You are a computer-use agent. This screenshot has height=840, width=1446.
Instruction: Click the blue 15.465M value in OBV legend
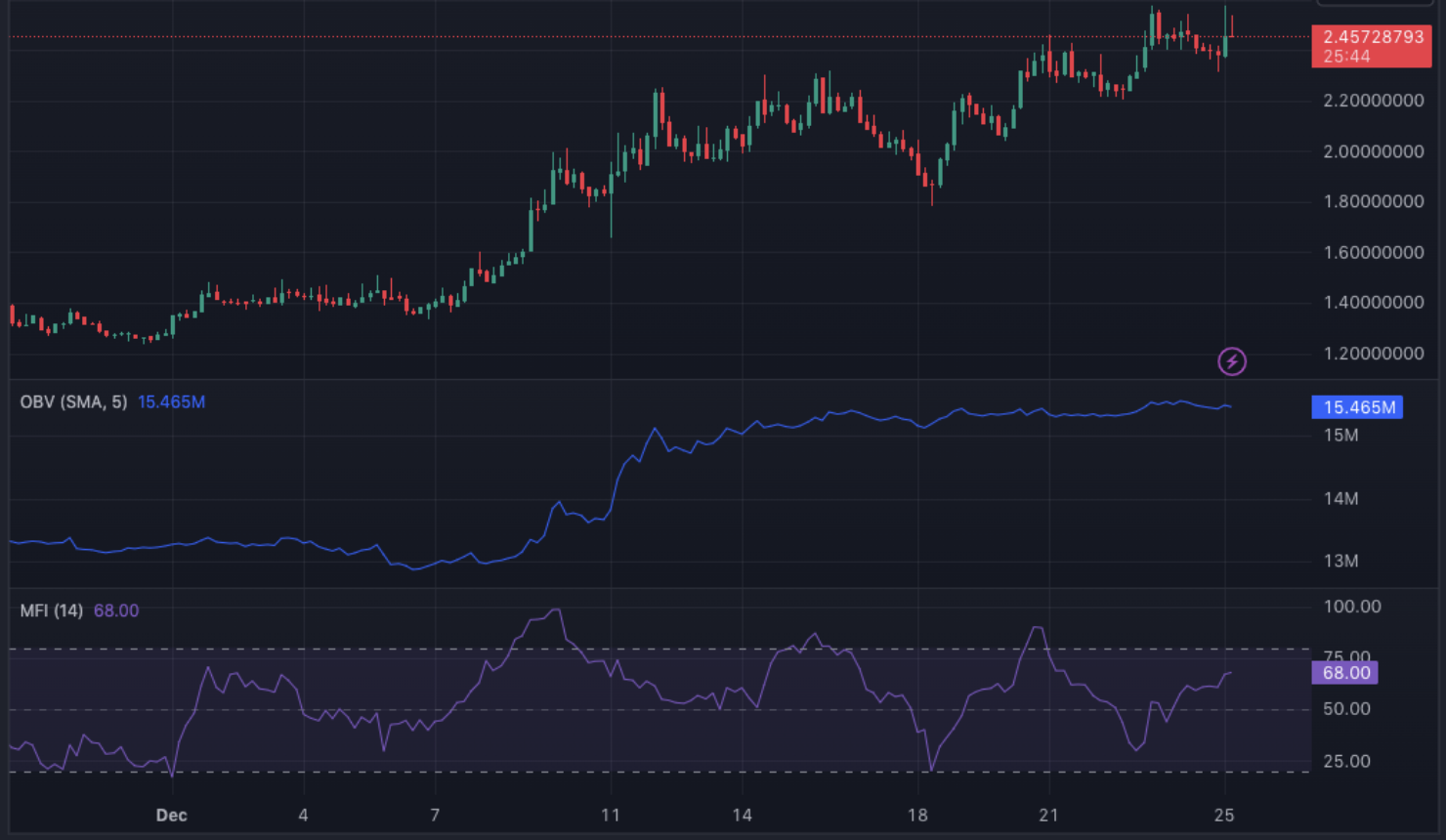click(x=171, y=402)
